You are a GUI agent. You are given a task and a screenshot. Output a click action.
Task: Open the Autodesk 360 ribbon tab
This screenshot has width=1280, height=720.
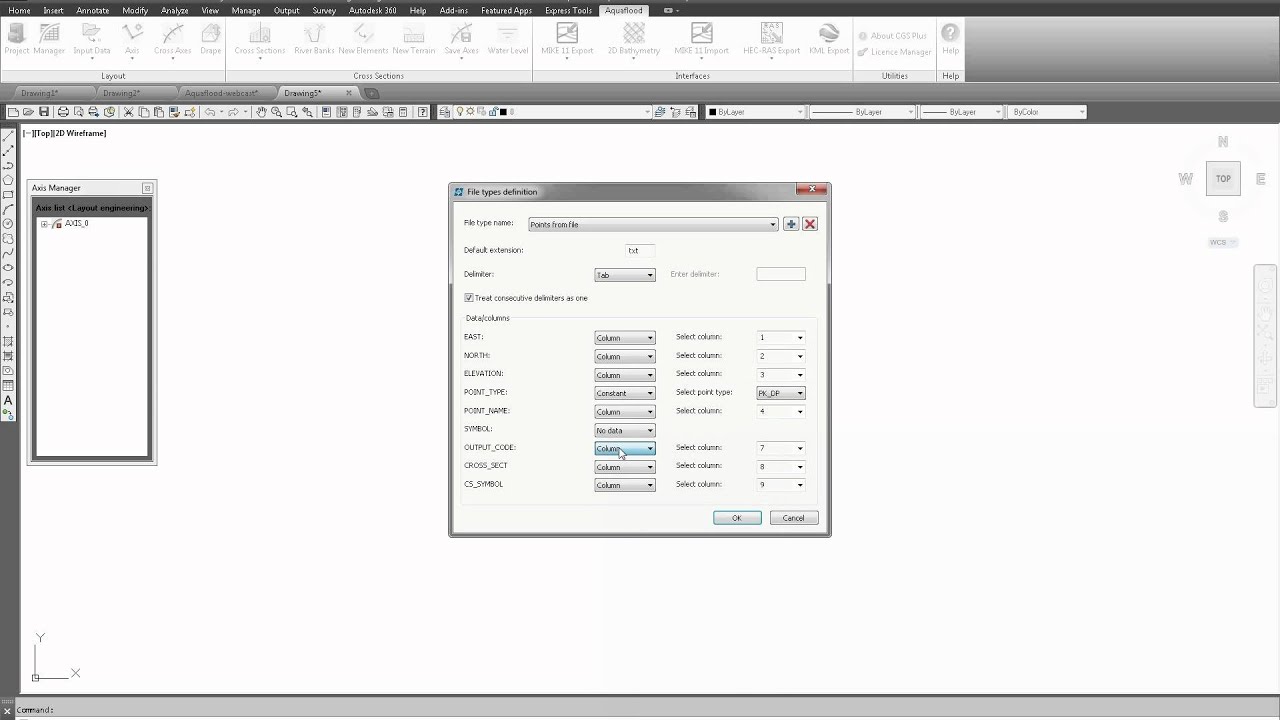(372, 10)
